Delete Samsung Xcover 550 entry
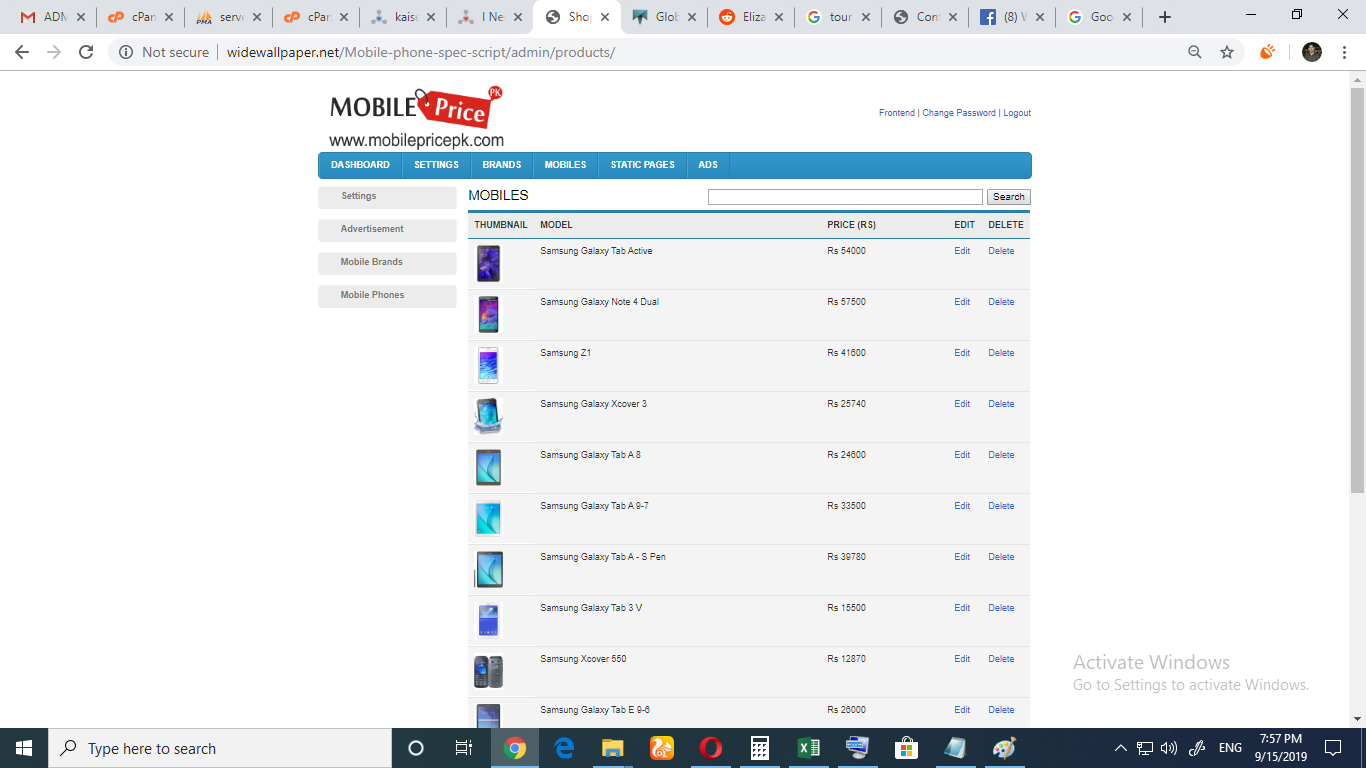This screenshot has width=1366, height=768. [1001, 659]
